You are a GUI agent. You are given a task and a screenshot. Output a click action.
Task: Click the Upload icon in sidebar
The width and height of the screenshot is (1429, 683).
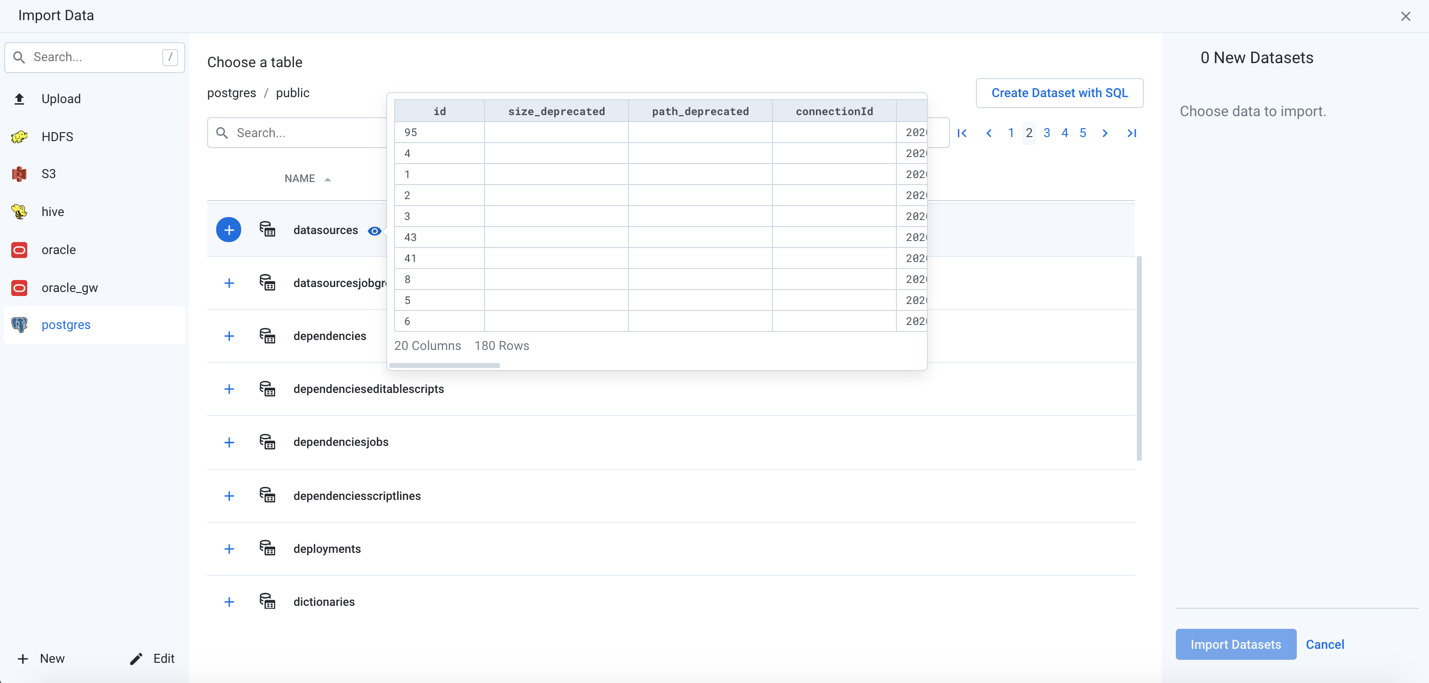pyautogui.click(x=20, y=99)
